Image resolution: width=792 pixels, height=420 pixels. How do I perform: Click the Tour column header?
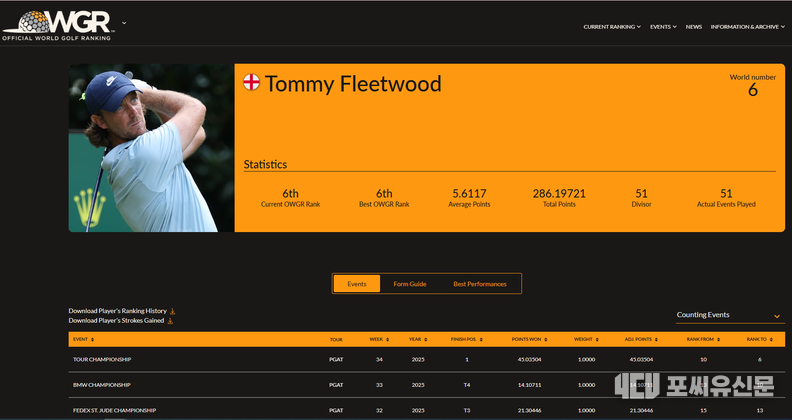(336, 340)
